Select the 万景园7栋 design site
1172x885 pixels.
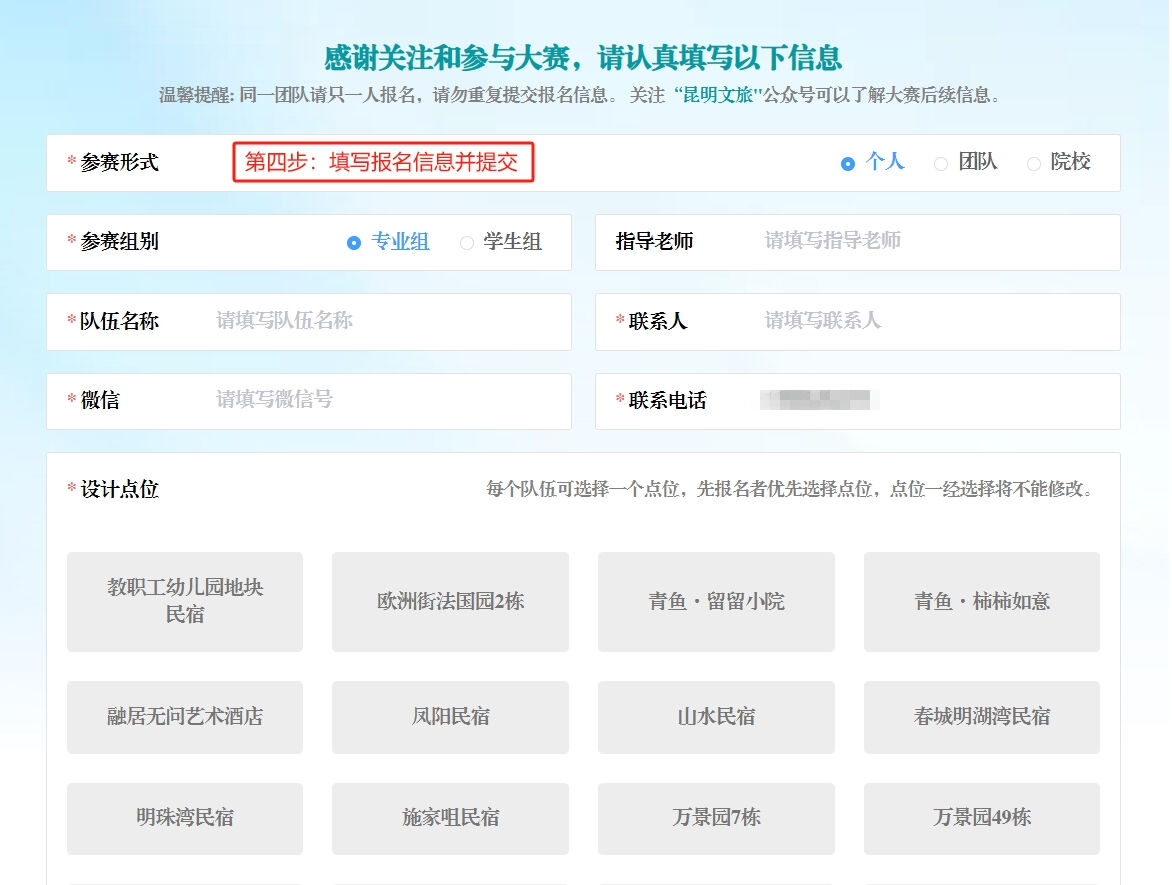pyautogui.click(x=716, y=818)
